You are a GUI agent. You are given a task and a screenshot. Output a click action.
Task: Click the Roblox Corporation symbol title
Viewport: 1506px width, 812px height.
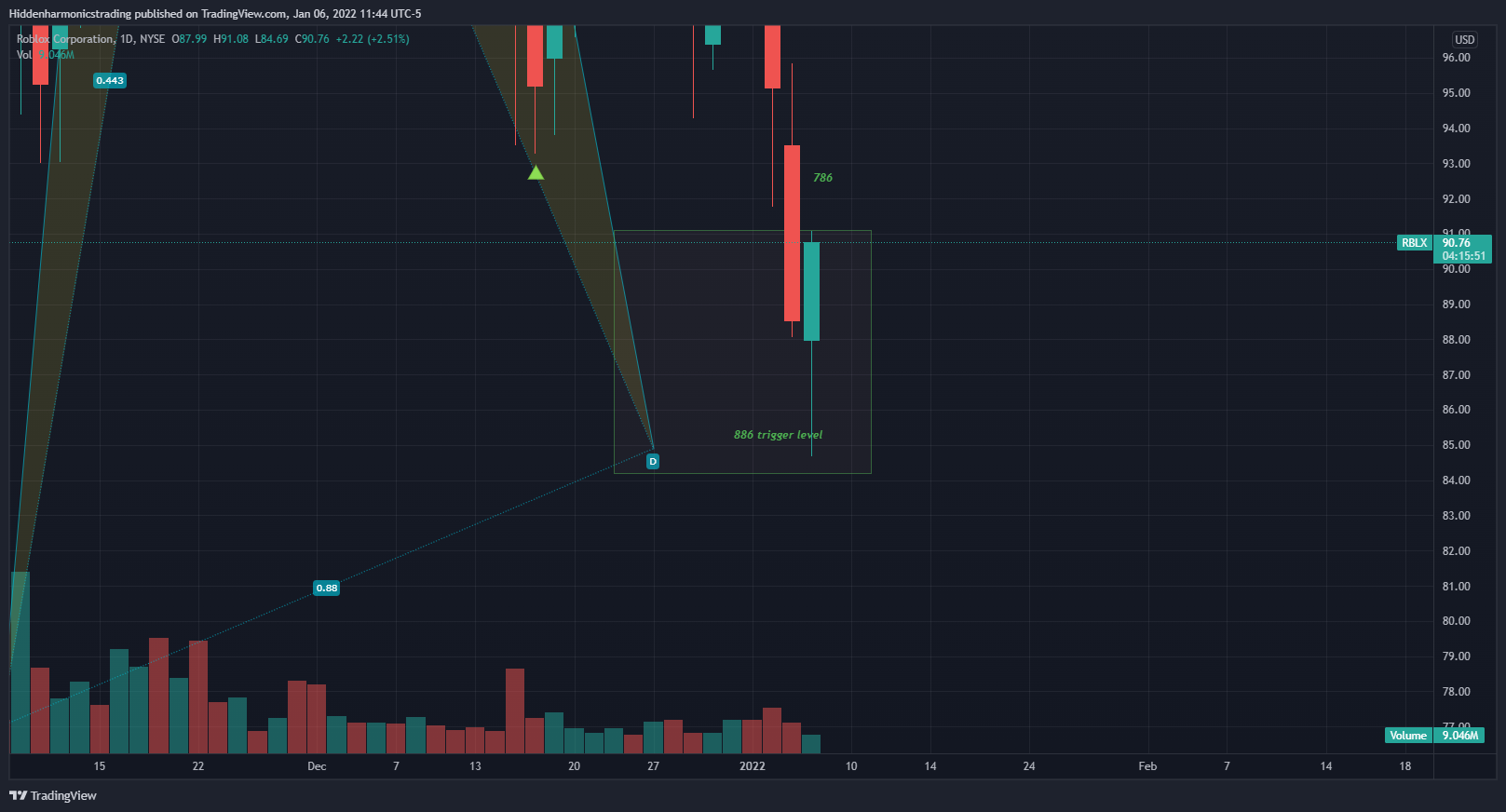point(65,39)
